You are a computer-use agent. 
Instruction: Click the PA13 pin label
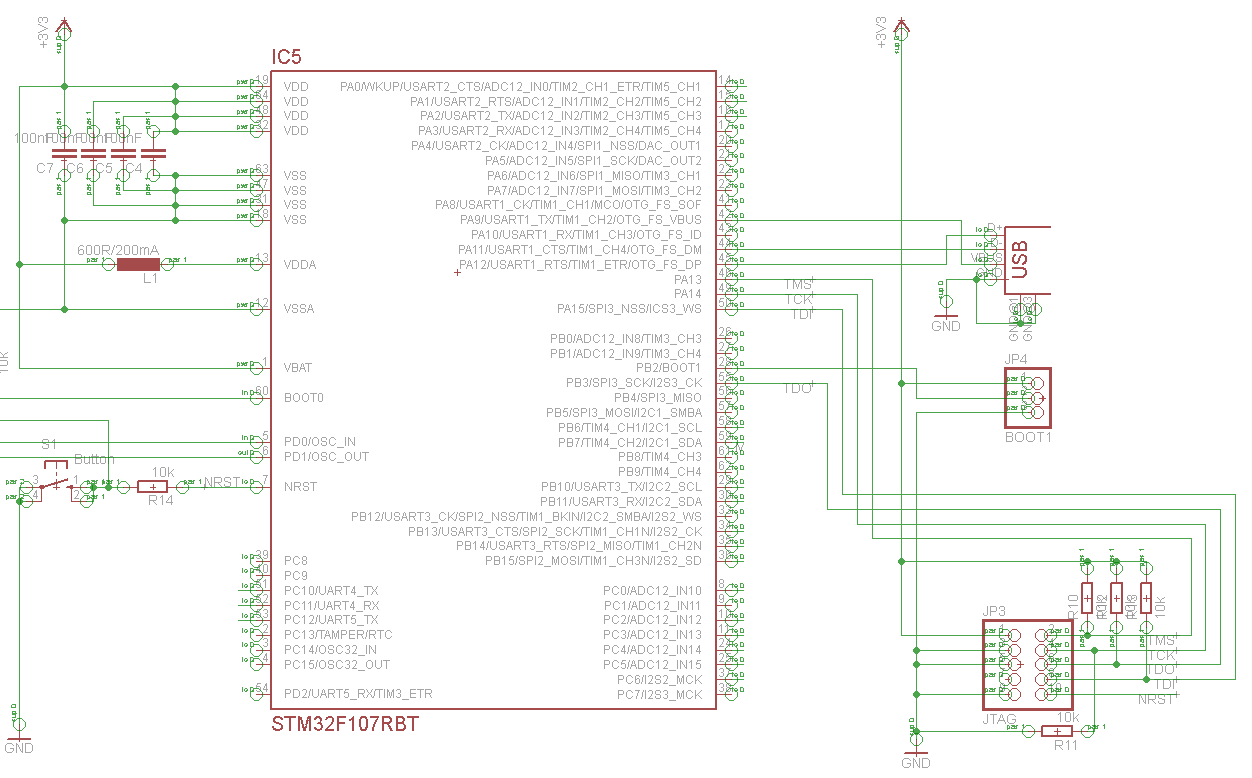coord(688,280)
